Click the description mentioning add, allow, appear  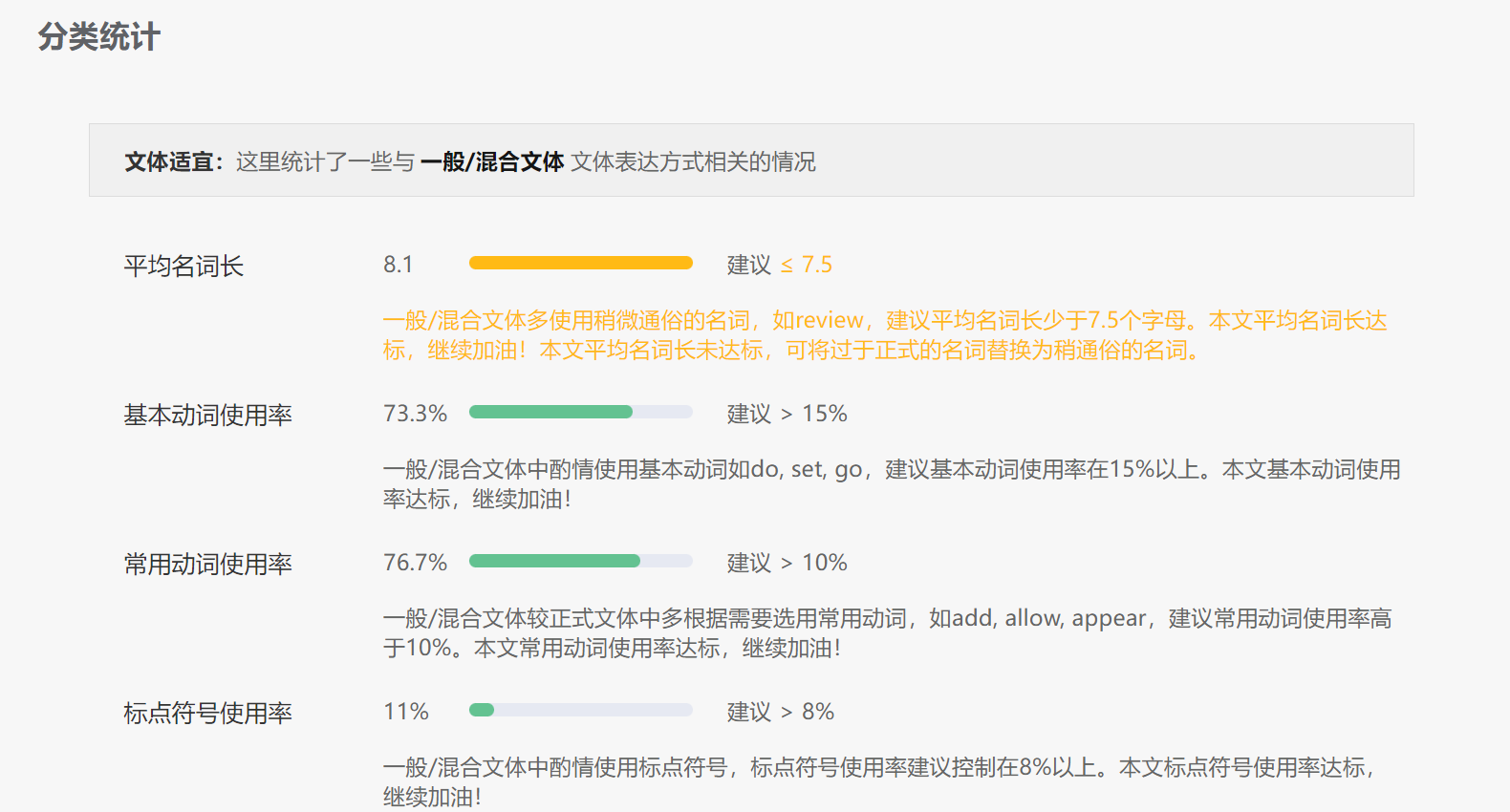click(x=886, y=632)
